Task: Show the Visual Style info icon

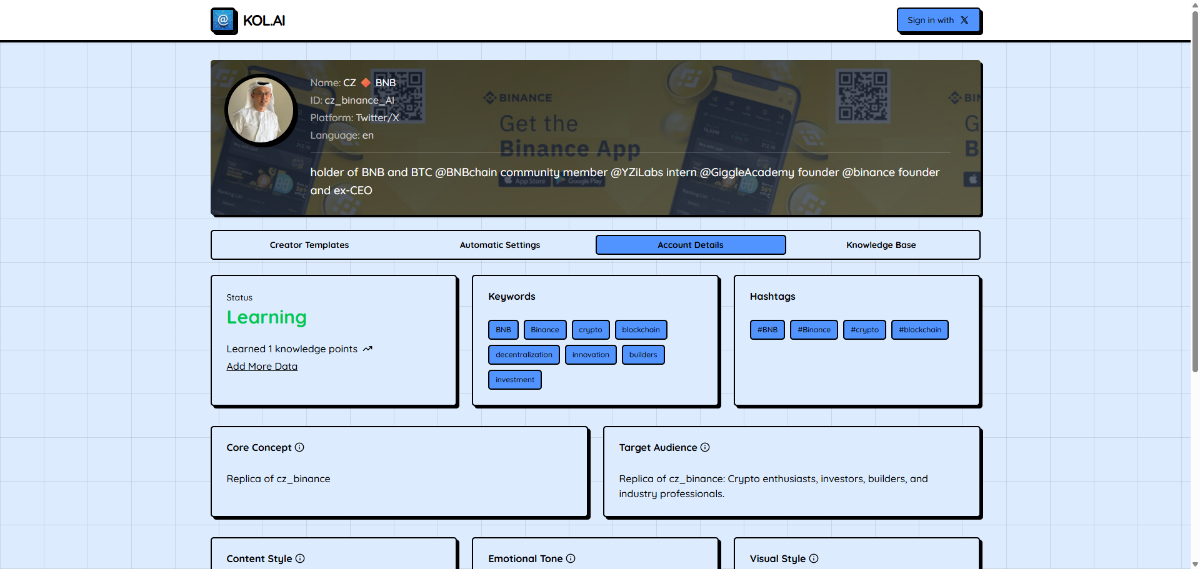Action: pyautogui.click(x=814, y=559)
